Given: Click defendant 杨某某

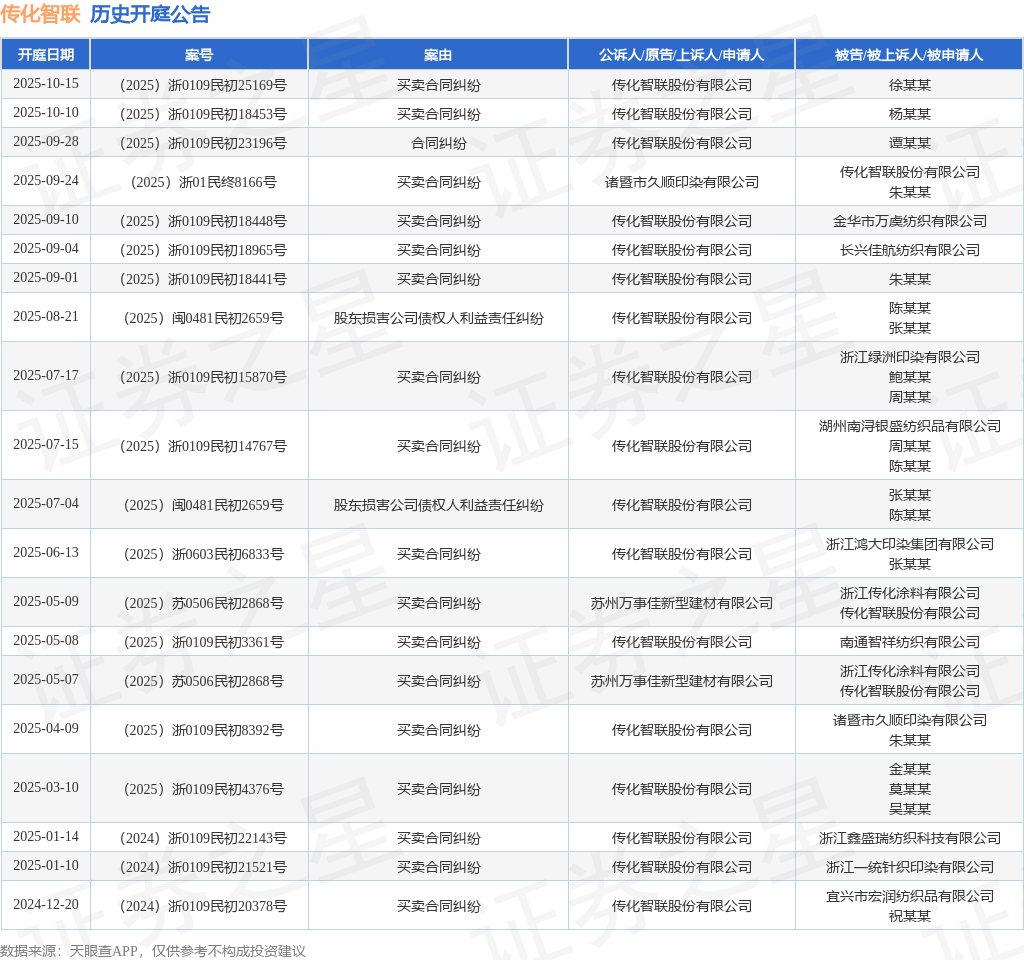Looking at the screenshot, I should click(909, 114).
